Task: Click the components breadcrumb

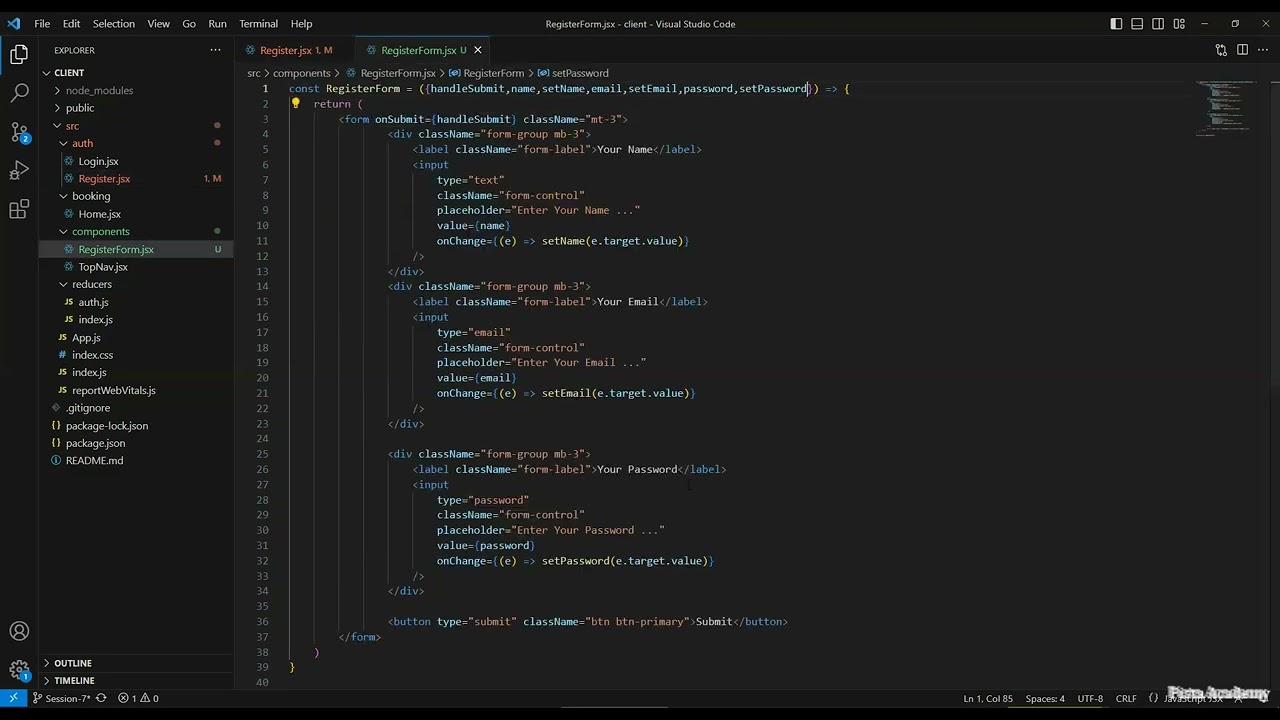Action: [301, 73]
